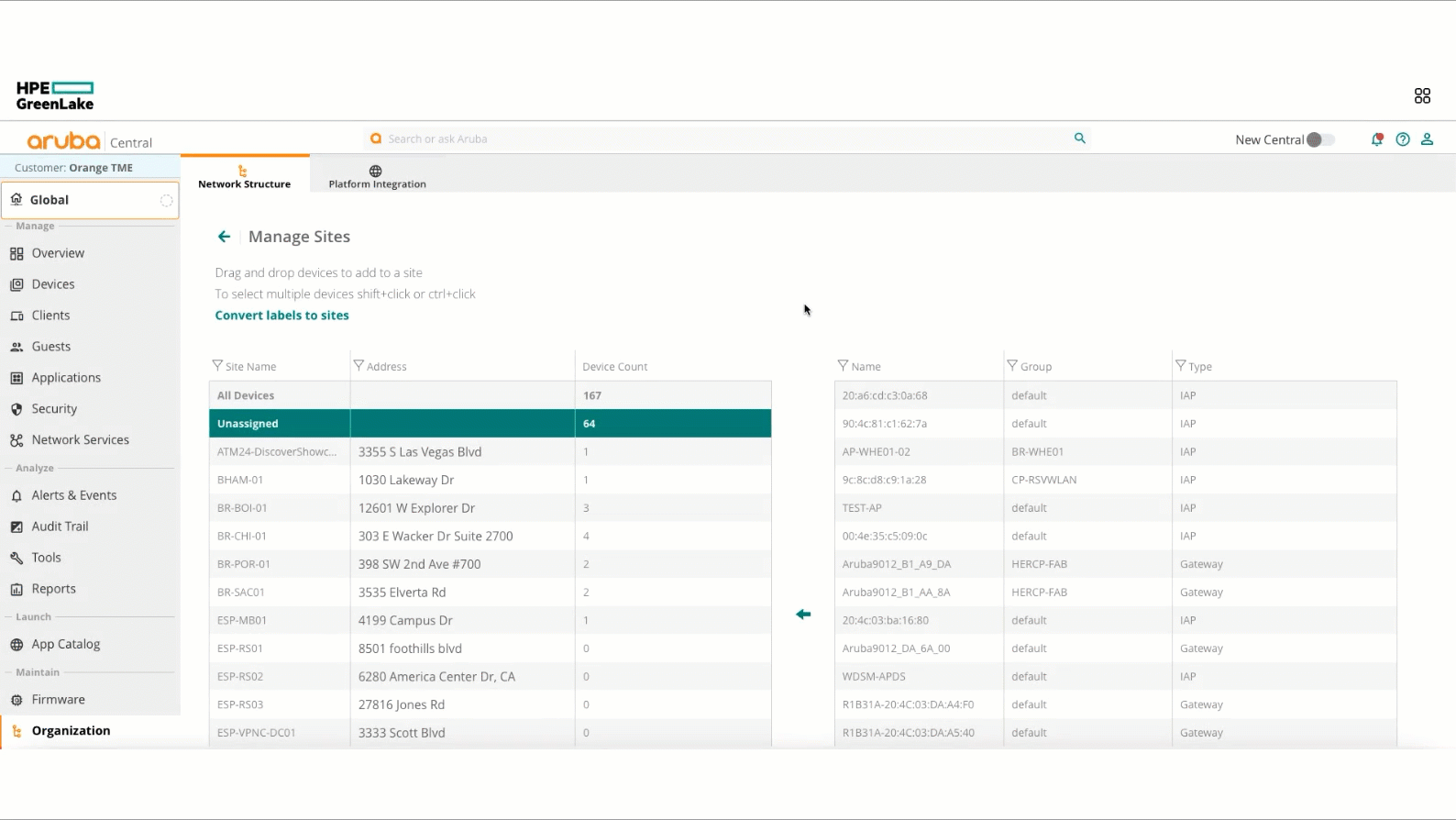Image resolution: width=1456 pixels, height=820 pixels.
Task: Click the Aruba Central logo
Action: point(90,141)
